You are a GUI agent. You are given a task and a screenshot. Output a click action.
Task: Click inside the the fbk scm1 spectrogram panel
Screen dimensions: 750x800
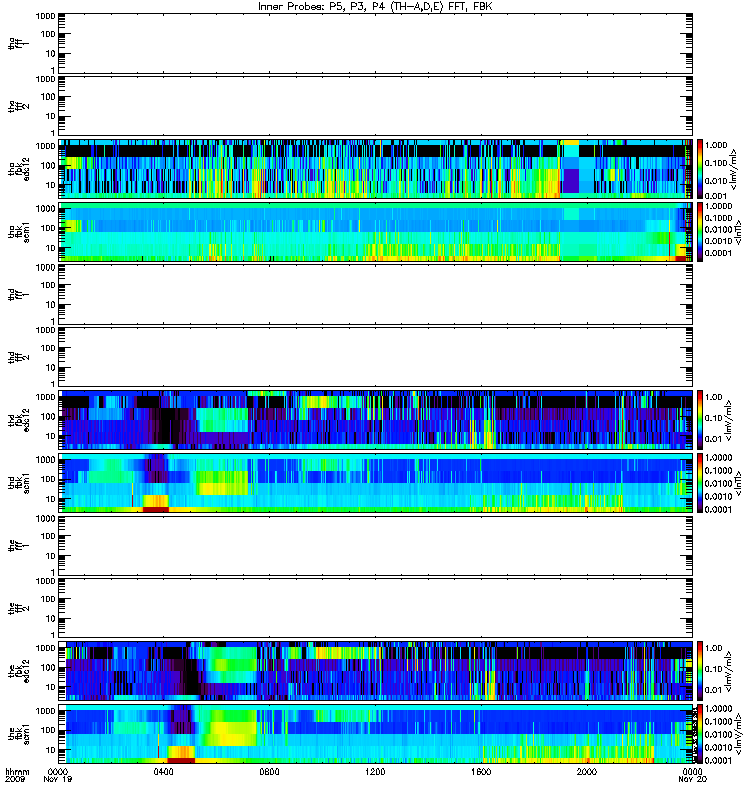pos(376,734)
